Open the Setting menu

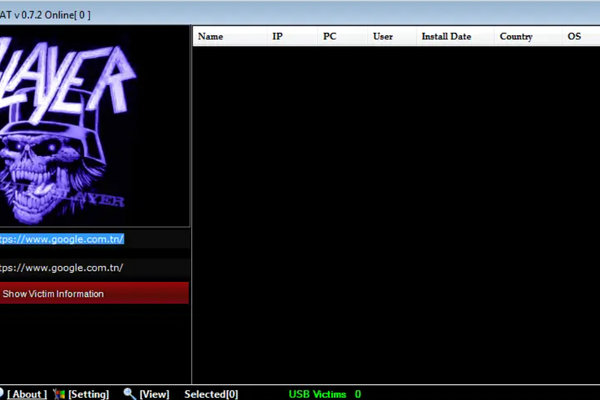tap(88, 394)
